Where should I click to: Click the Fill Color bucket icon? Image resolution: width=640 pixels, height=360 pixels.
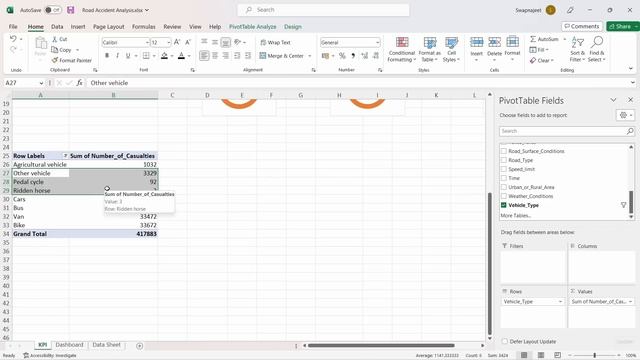pyautogui.click(x=164, y=56)
